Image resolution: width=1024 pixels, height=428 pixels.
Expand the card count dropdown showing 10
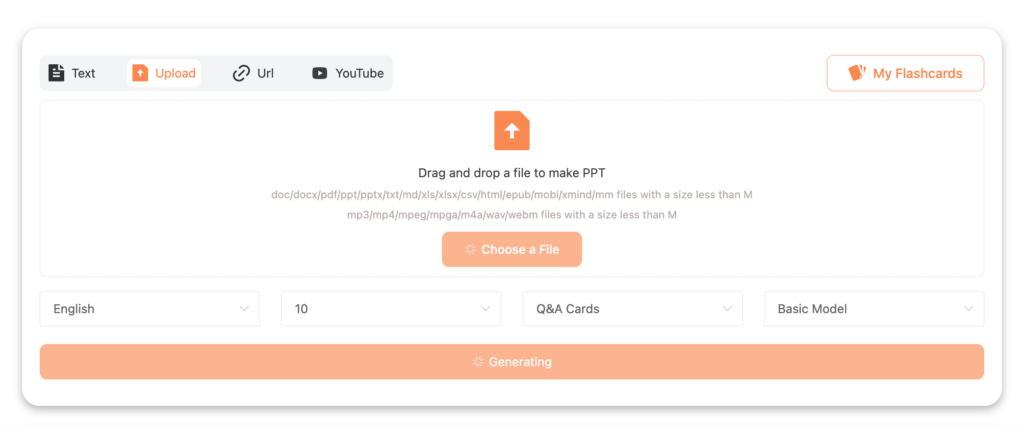(391, 309)
